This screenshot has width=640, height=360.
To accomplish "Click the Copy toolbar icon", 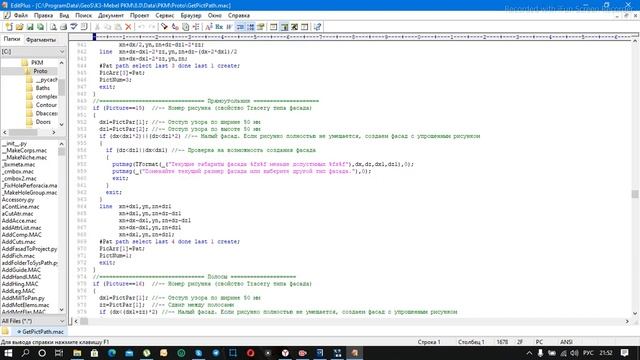I will pyautogui.click(x=107, y=27).
